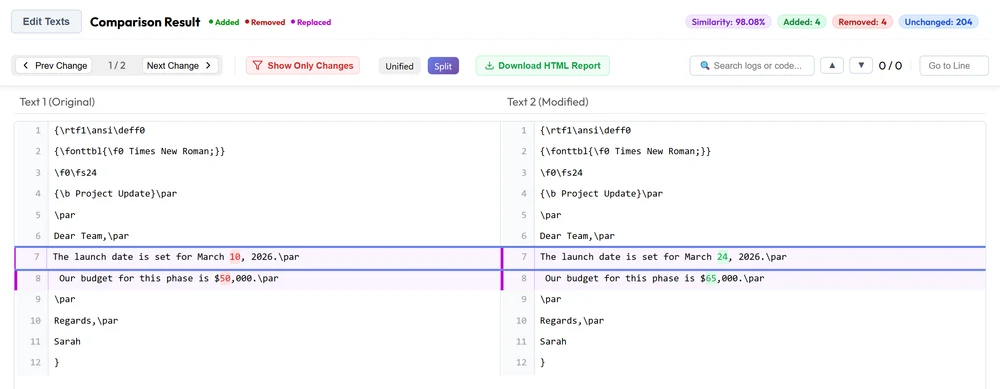
Task: Click the highlighted 50 in original text
Action: [224, 279]
